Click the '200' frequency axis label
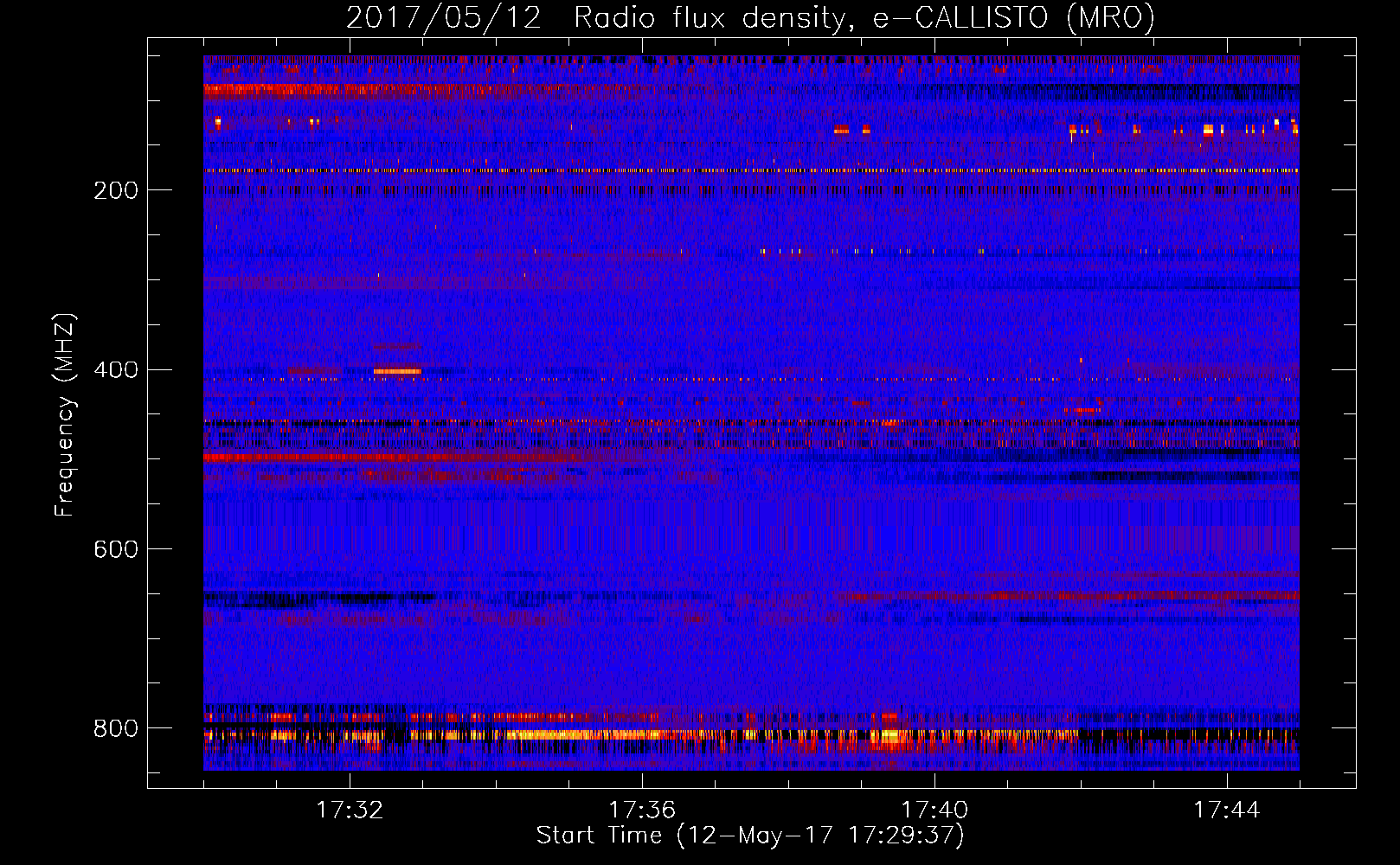The width and height of the screenshot is (1400, 865). 116,190
